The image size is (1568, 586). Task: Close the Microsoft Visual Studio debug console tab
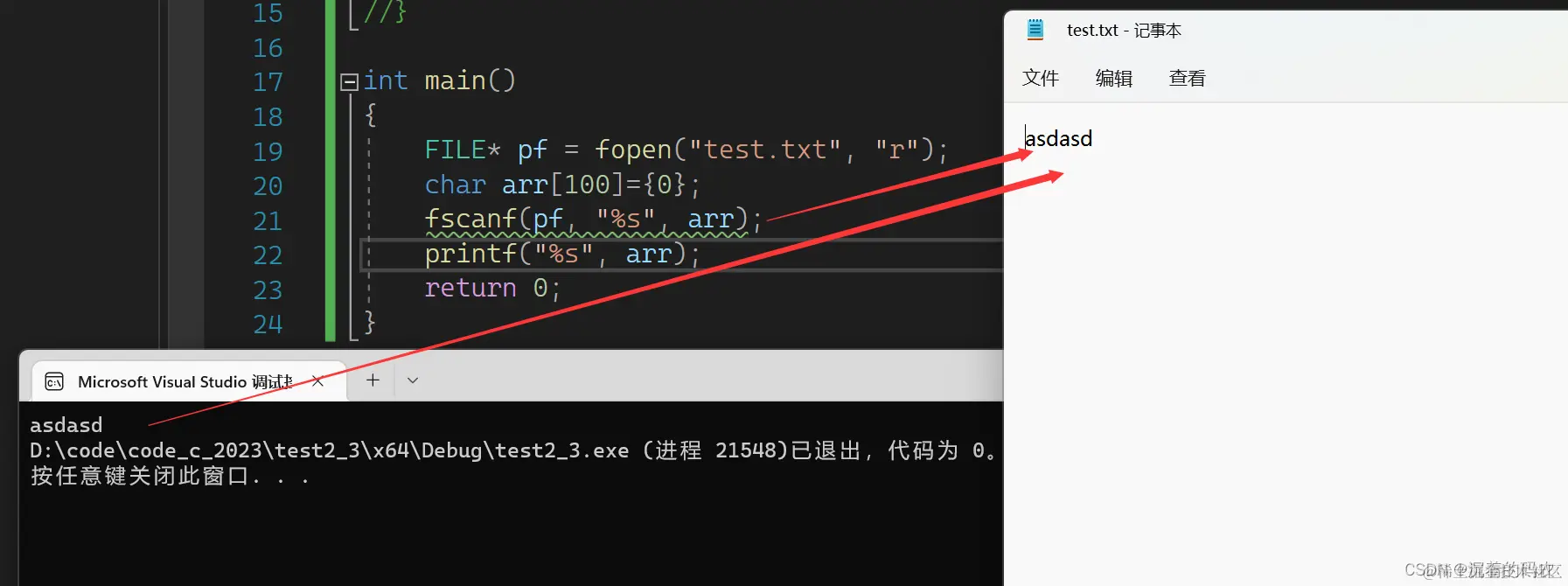pyautogui.click(x=318, y=381)
